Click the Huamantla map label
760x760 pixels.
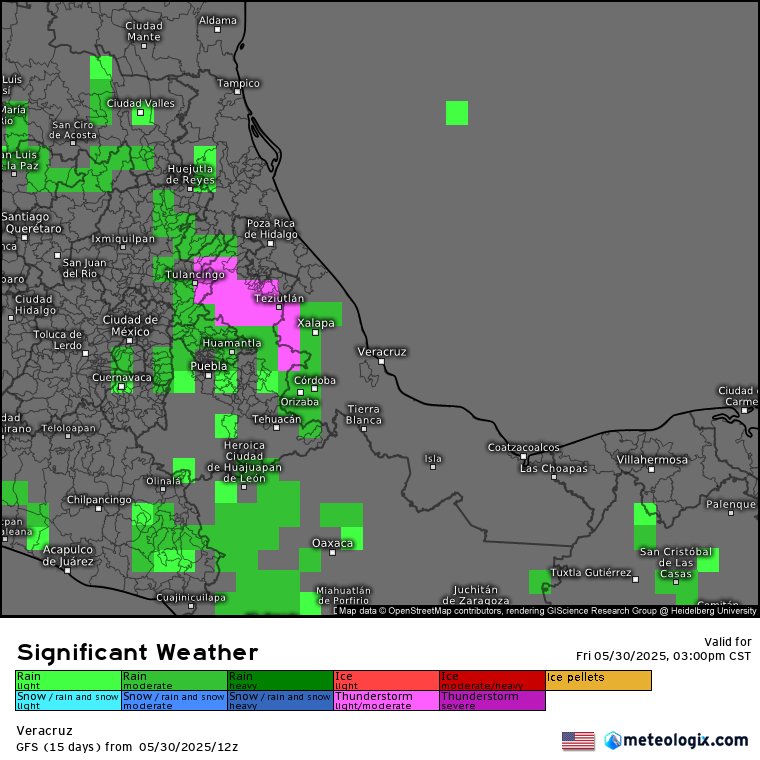click(232, 343)
